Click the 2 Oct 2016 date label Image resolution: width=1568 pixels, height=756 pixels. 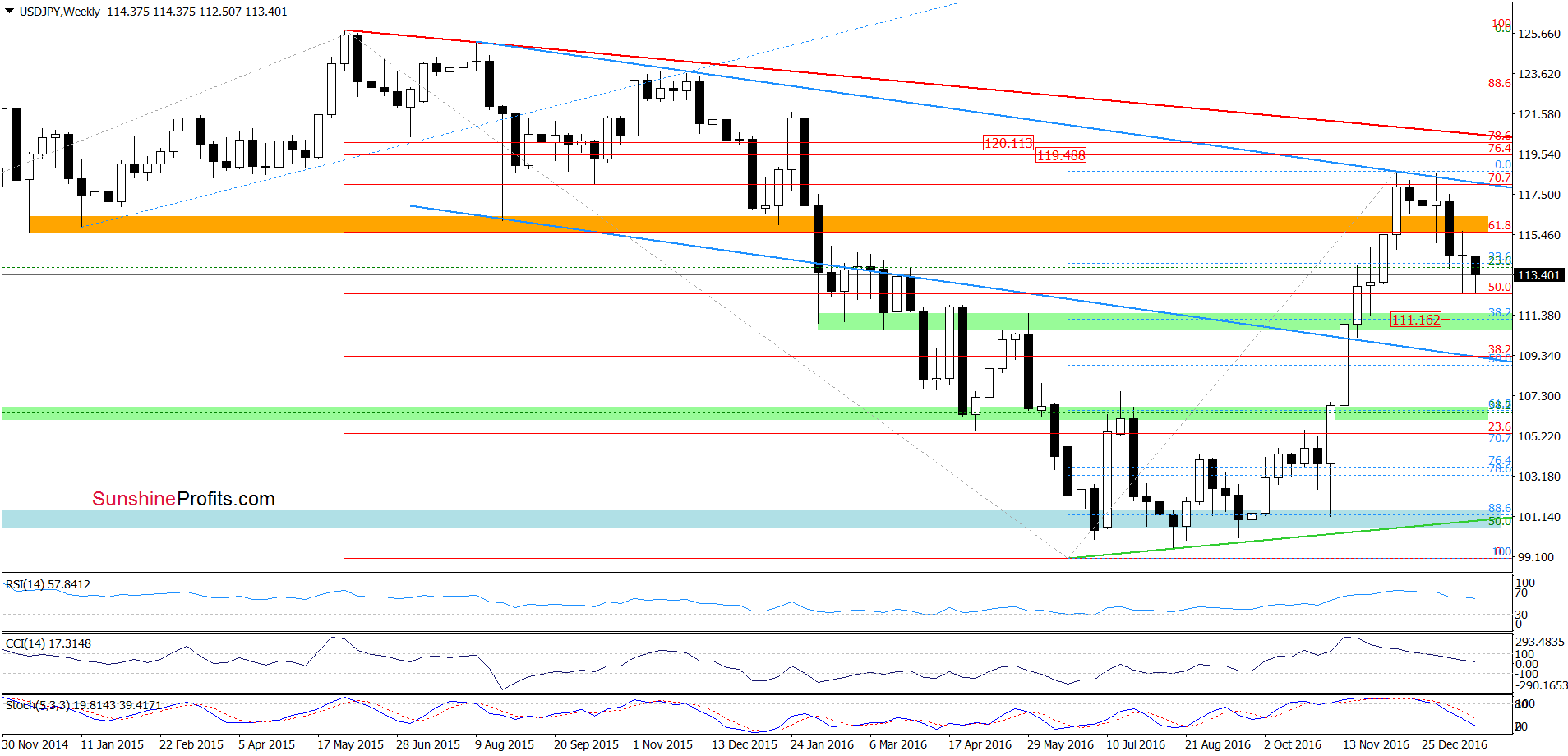pyautogui.click(x=1293, y=744)
